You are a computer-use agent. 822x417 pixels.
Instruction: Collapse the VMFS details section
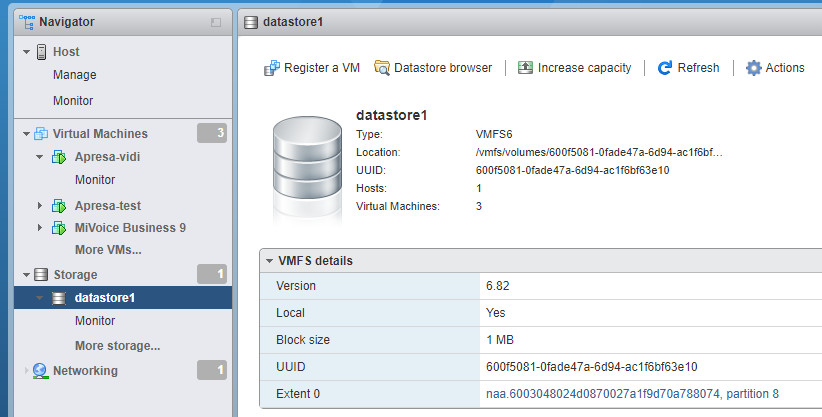click(269, 261)
